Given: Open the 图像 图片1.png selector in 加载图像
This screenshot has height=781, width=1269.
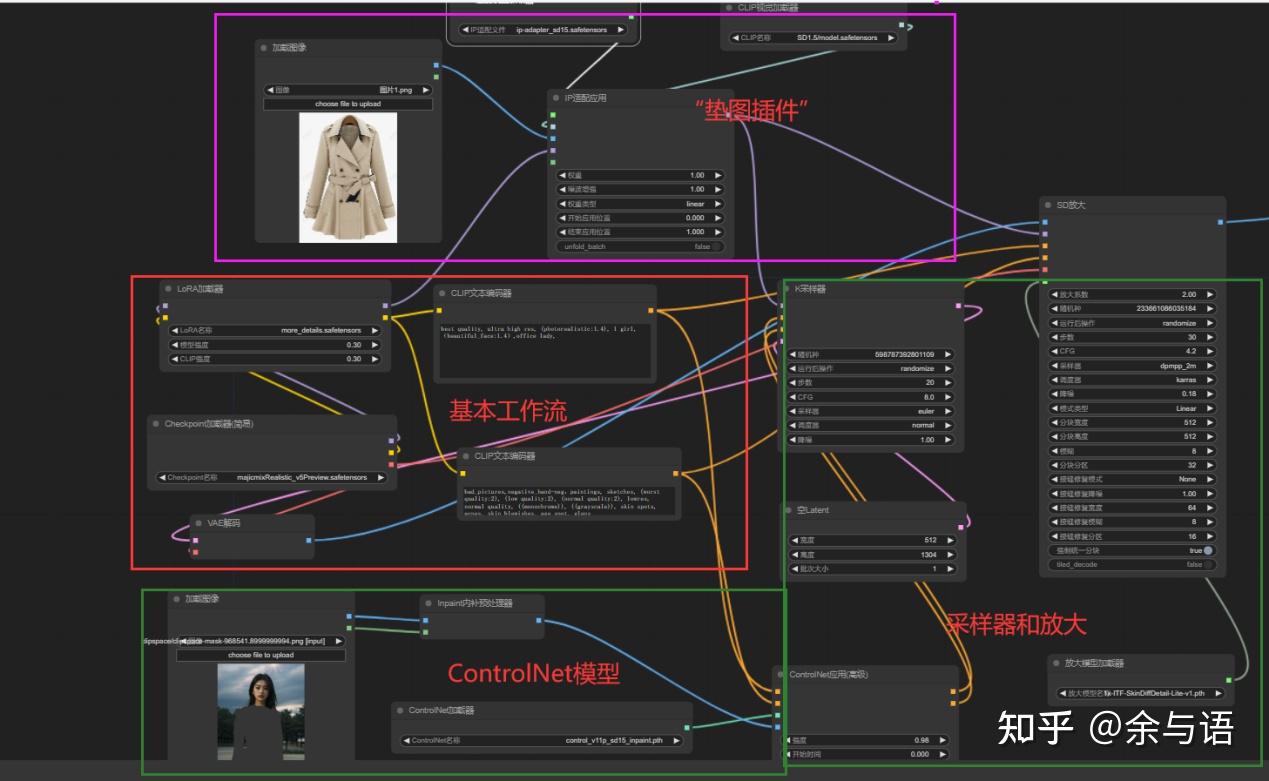Looking at the screenshot, I should point(348,89).
